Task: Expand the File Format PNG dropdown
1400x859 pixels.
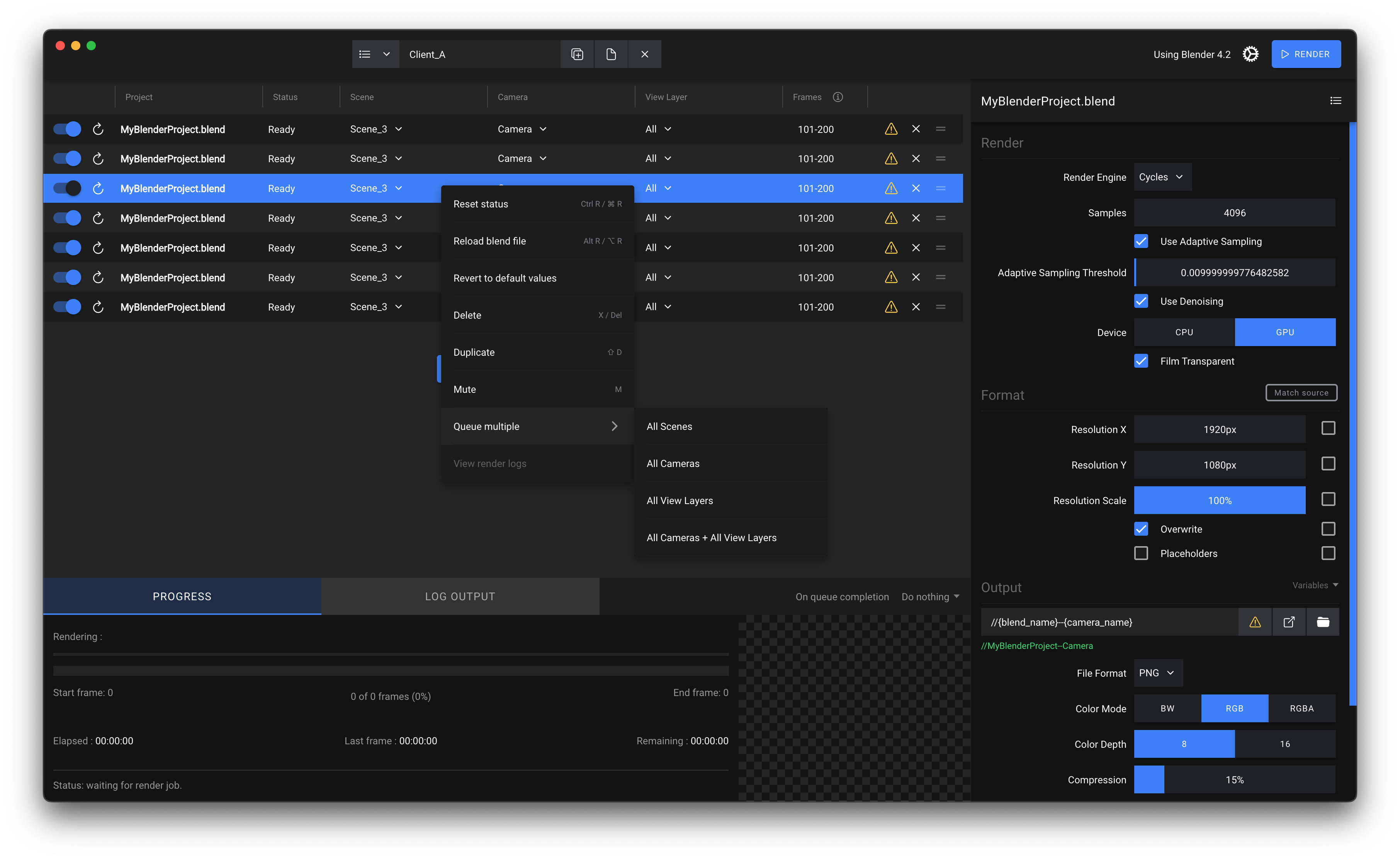Action: pos(1157,673)
